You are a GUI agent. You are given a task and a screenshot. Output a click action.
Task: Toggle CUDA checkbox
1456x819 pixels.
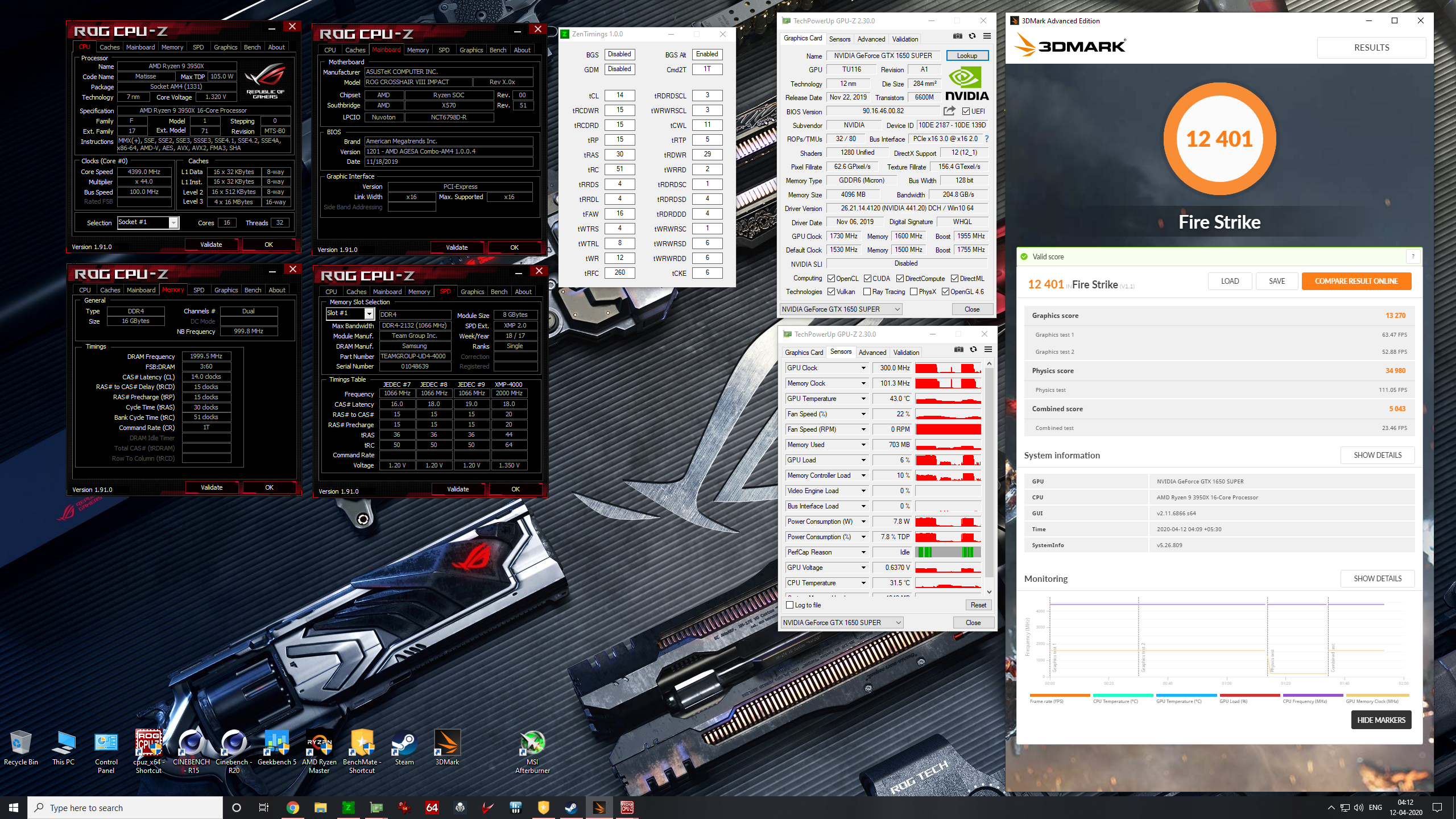(867, 279)
